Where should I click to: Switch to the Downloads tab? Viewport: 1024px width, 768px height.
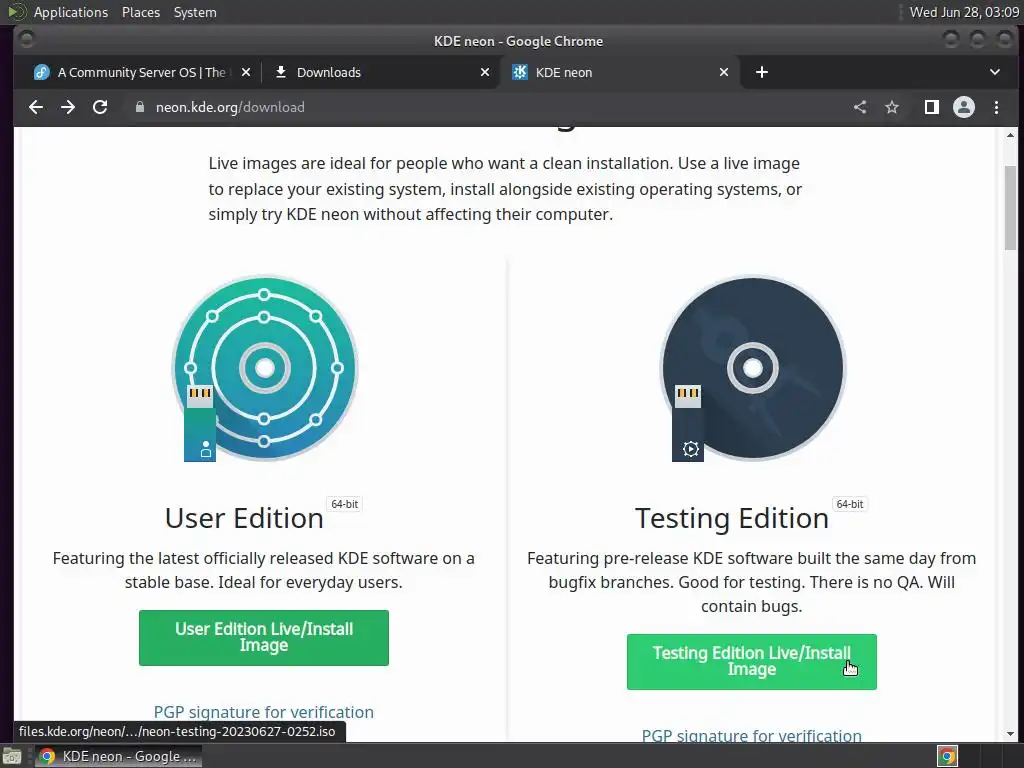tap(381, 72)
